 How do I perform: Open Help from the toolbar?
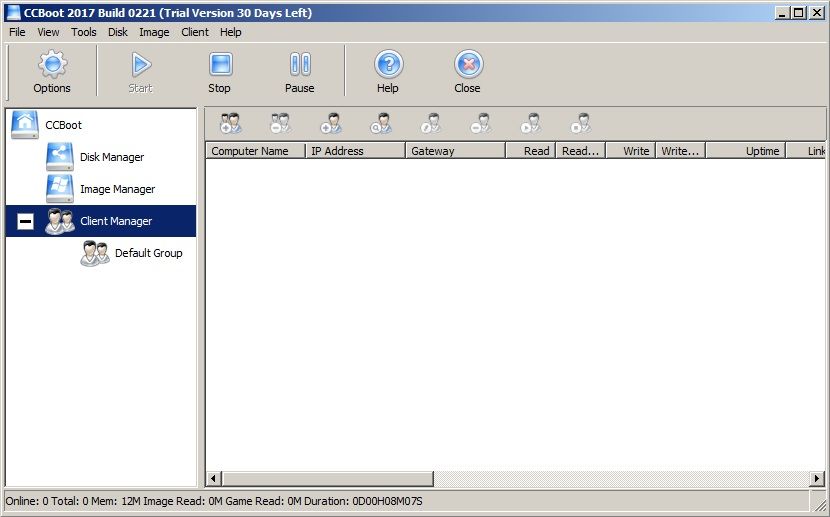point(388,72)
